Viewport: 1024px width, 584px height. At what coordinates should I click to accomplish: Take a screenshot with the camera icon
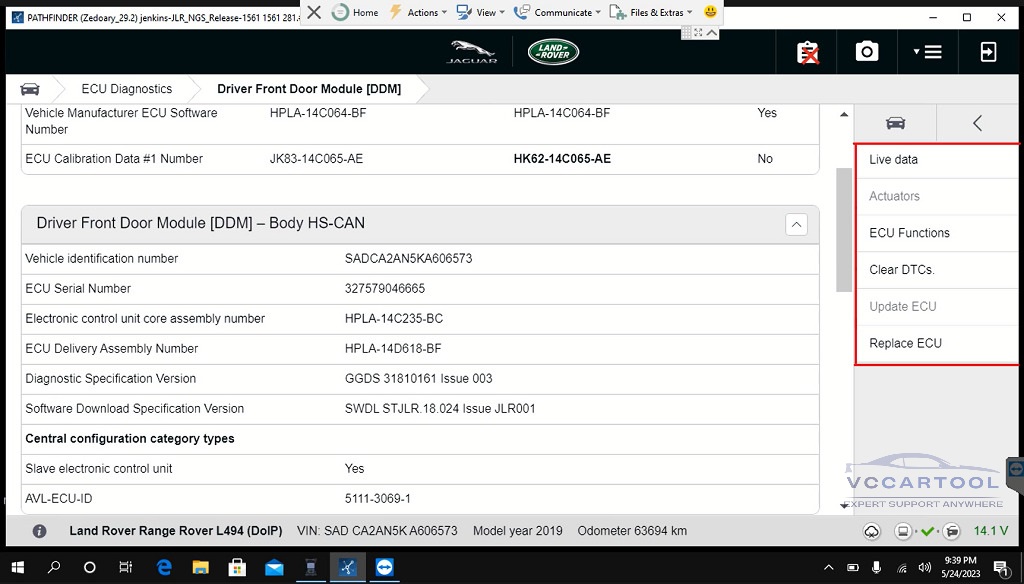[867, 52]
